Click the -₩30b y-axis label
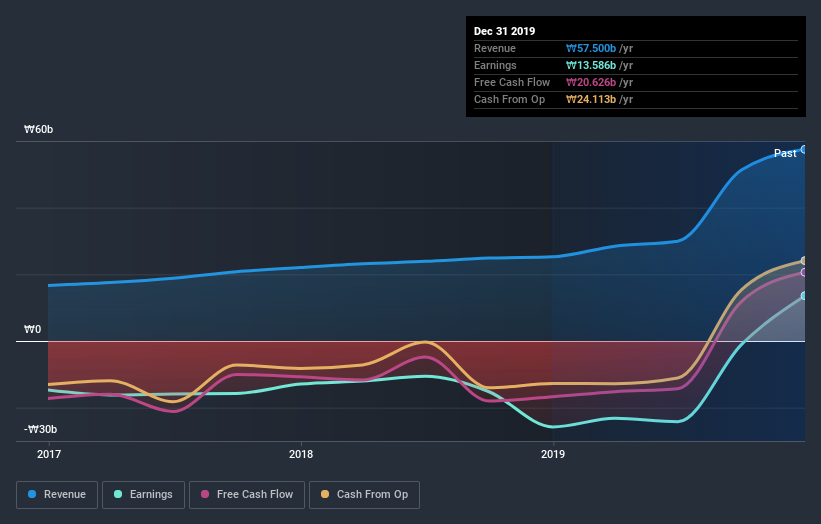 pos(40,429)
